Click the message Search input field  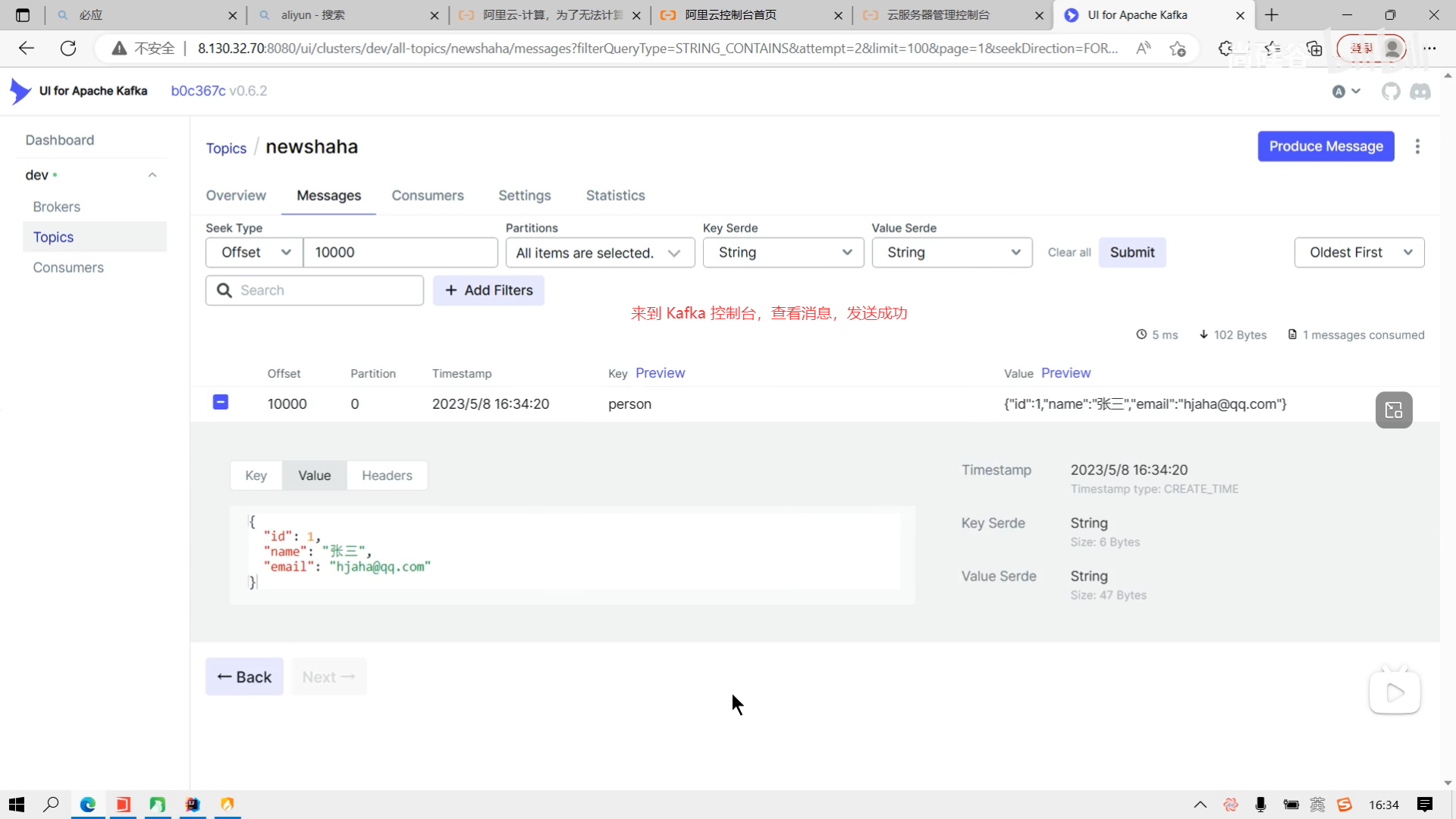pos(326,290)
